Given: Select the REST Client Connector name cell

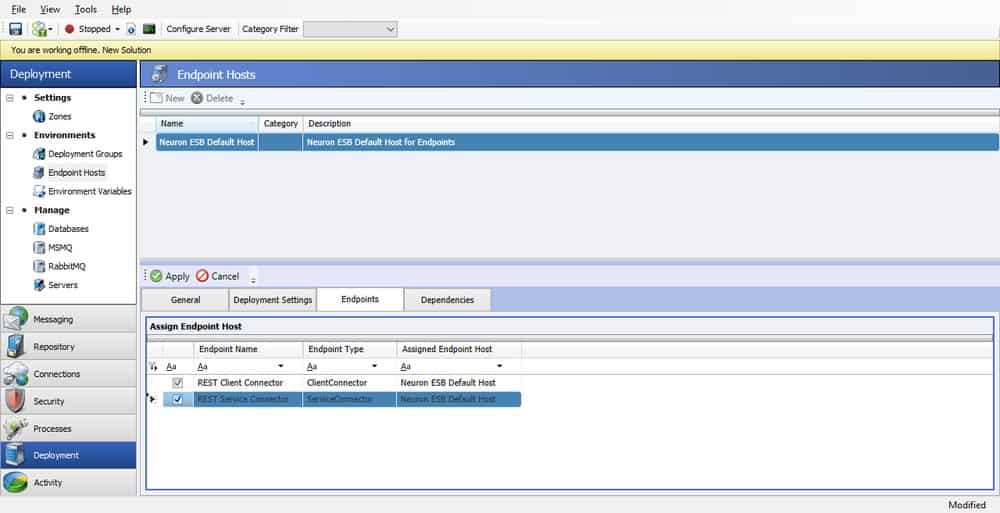Looking at the screenshot, I should [248, 383].
